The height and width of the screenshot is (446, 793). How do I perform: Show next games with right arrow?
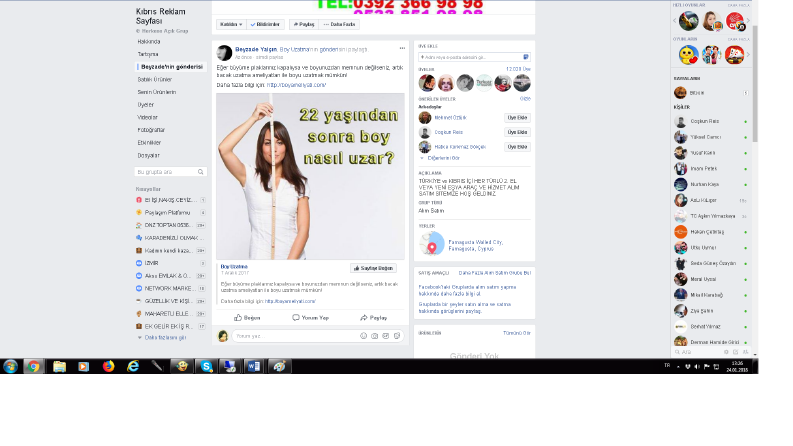[x=748, y=55]
